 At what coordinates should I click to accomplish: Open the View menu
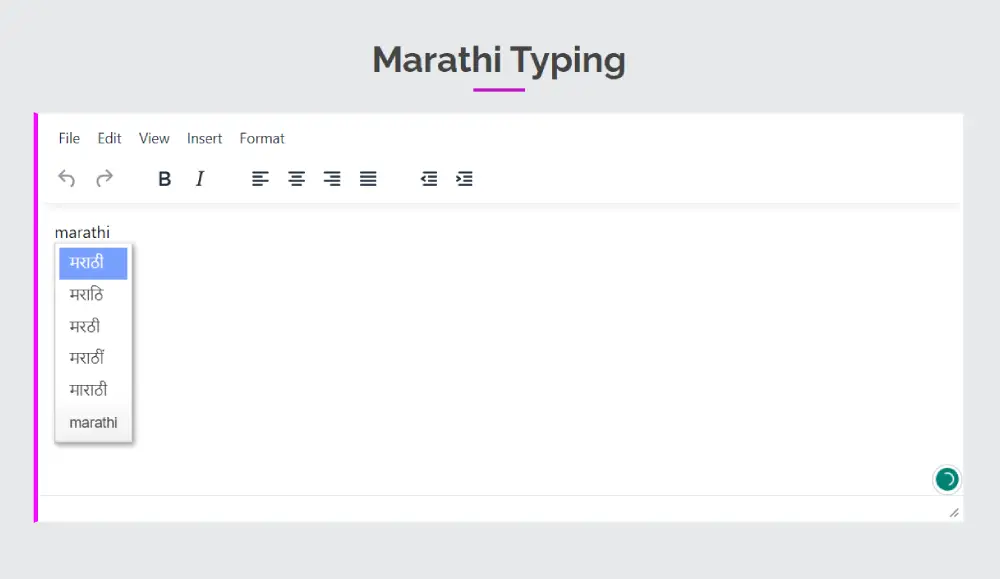click(153, 138)
